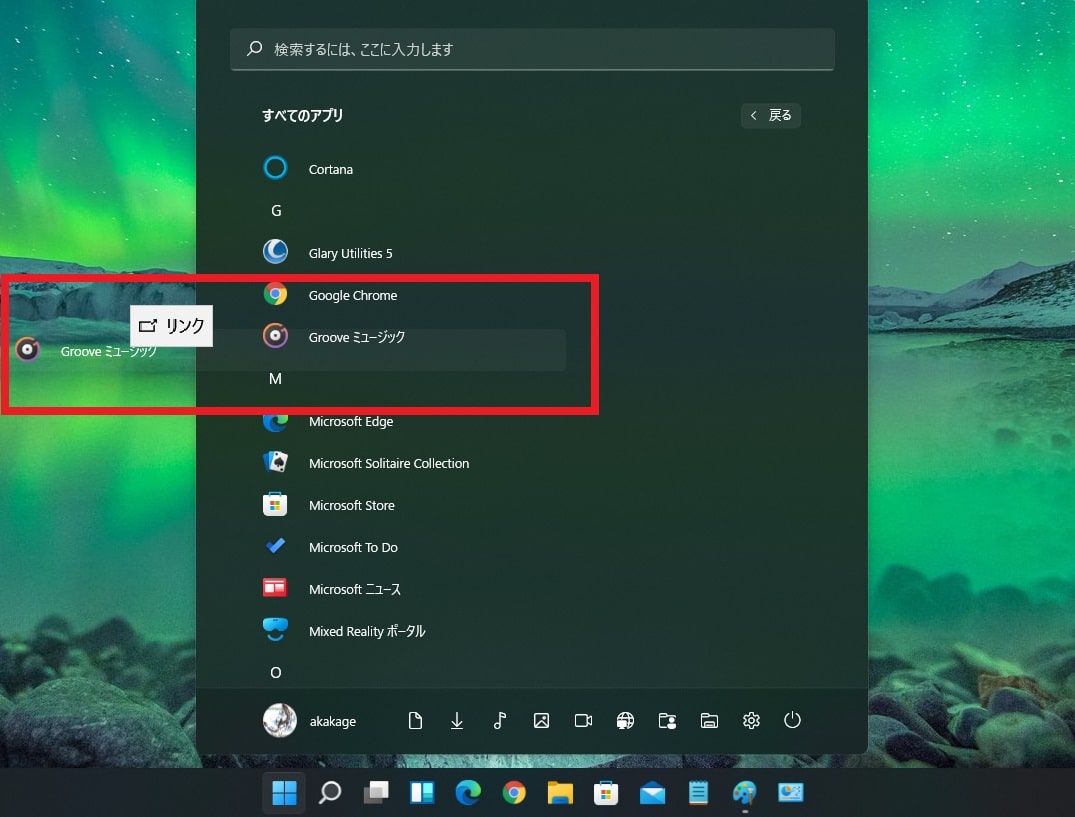Select the O letter group header
1075x817 pixels.
[x=276, y=672]
